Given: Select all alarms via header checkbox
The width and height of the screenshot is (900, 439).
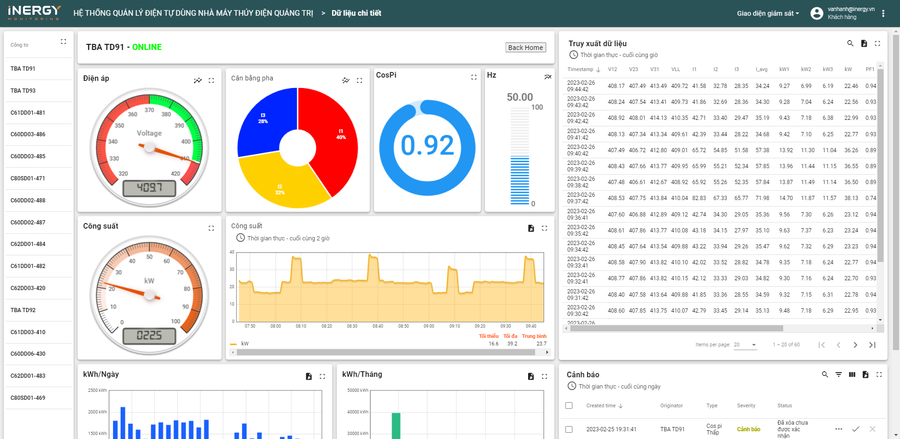Looking at the screenshot, I should point(569,405).
